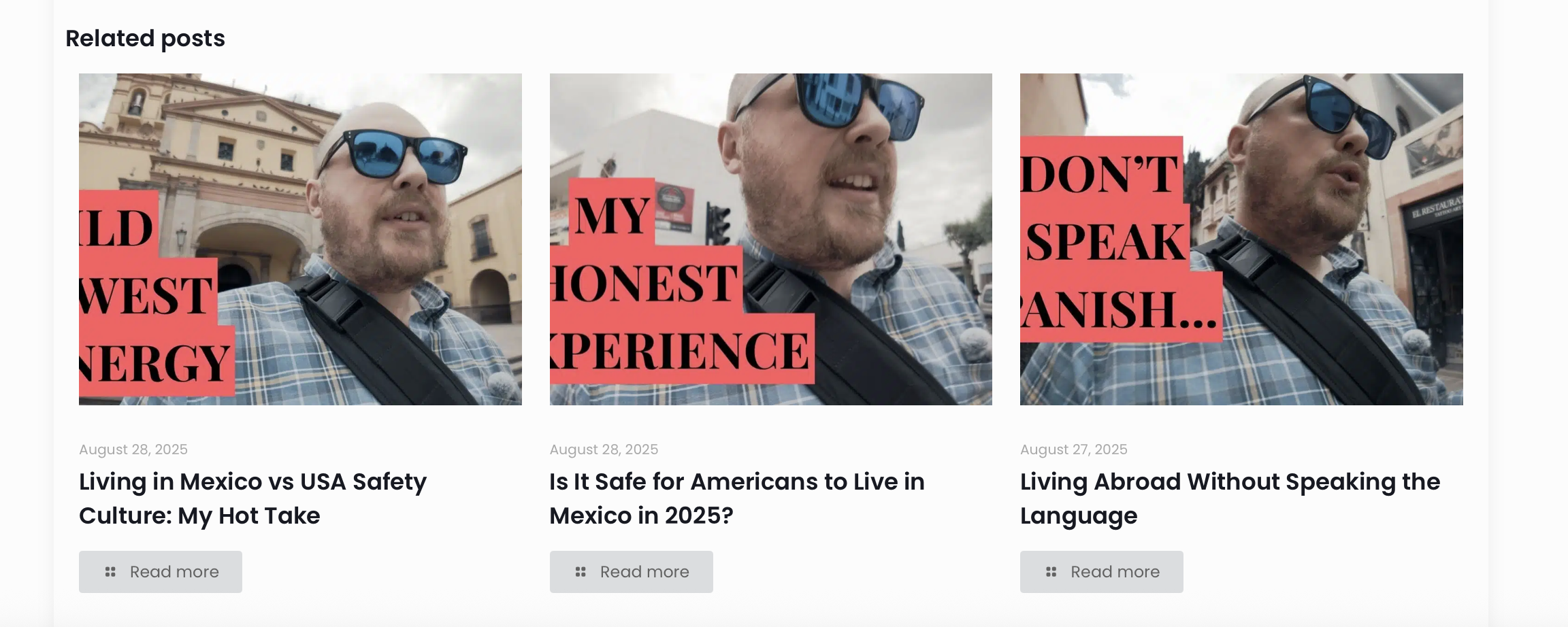Open Read more for Living Abroad post
Image resolution: width=1568 pixels, height=627 pixels.
[x=1102, y=572]
